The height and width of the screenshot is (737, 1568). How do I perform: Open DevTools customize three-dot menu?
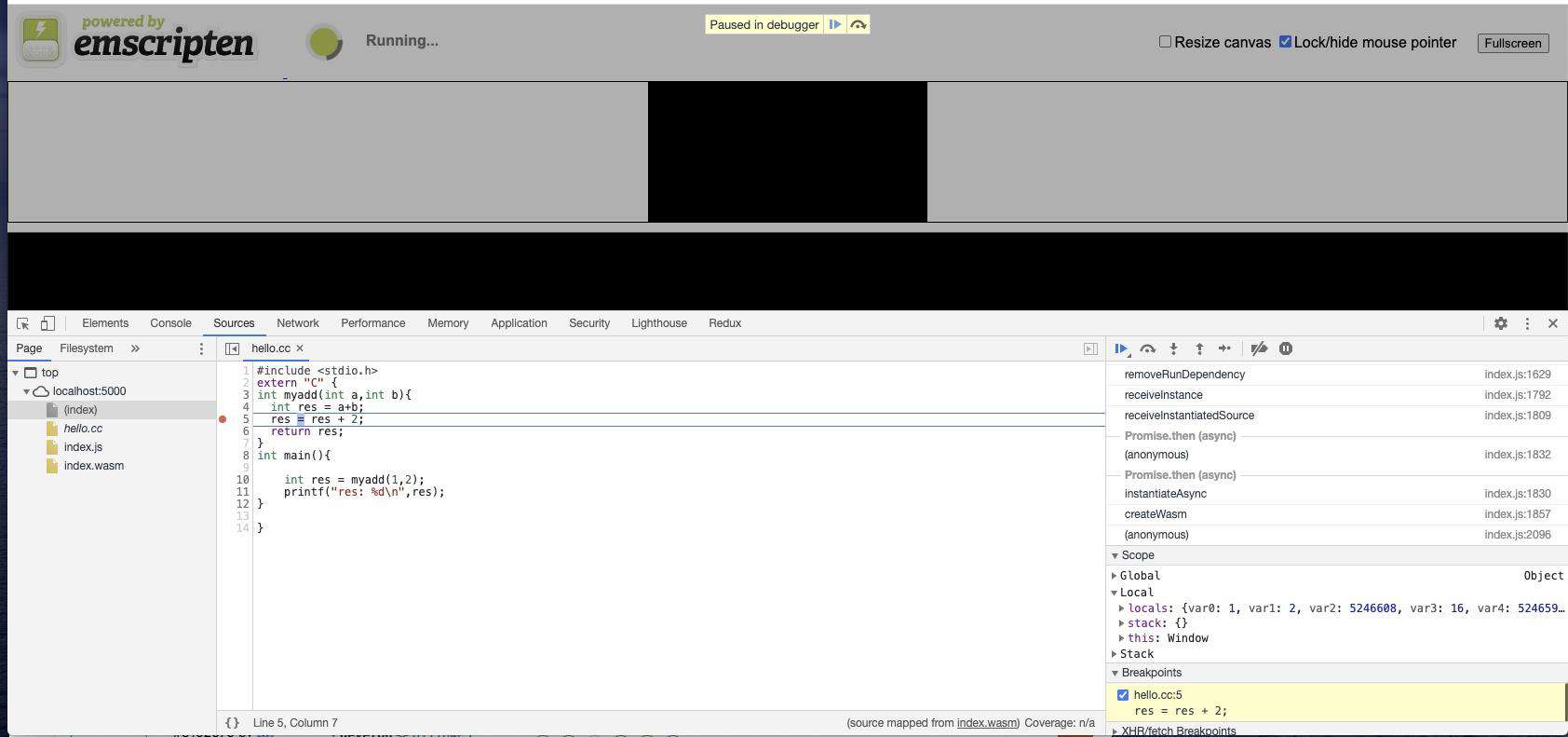(1527, 323)
